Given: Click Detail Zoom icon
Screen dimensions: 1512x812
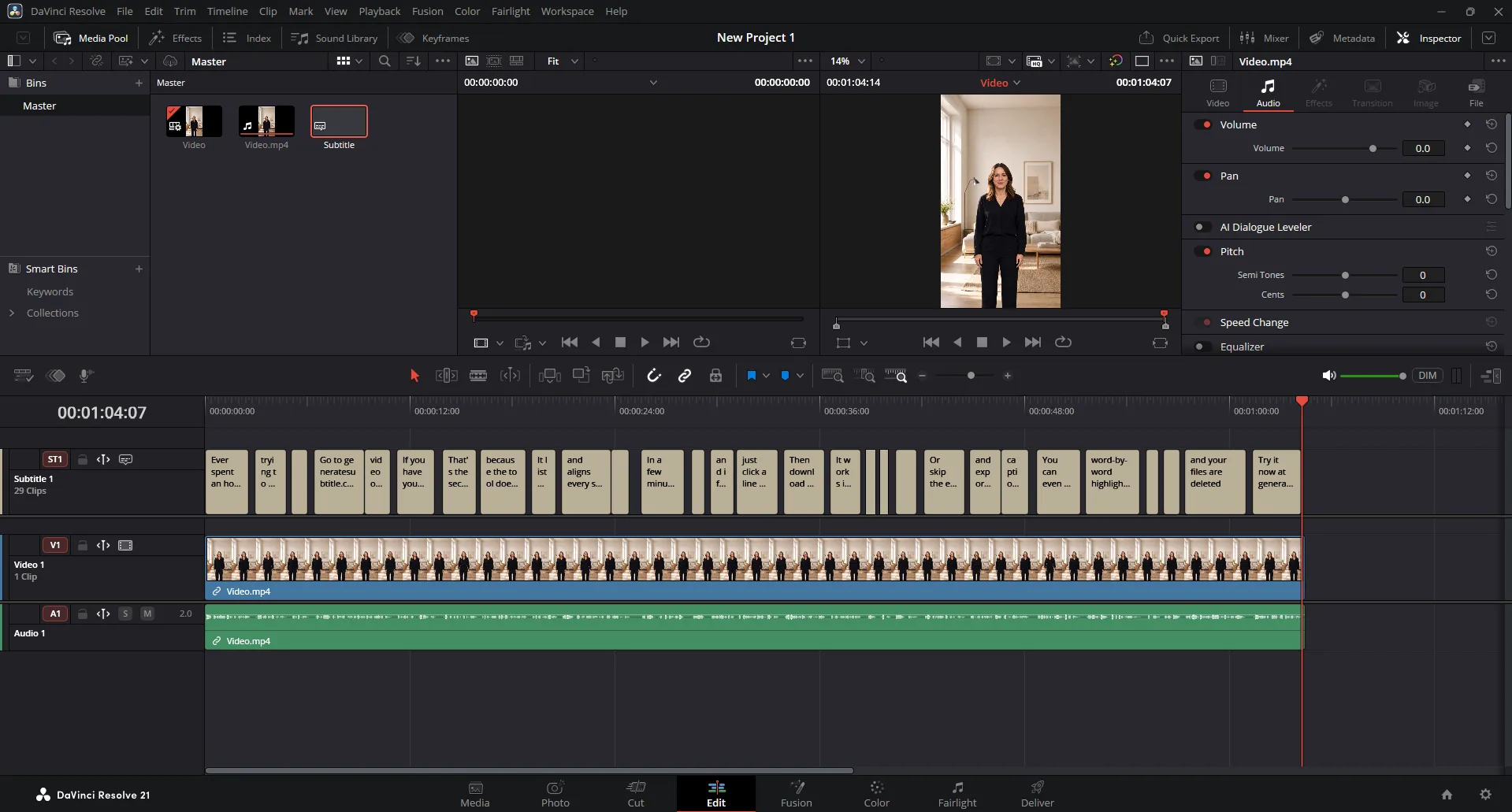Looking at the screenshot, I should click(x=864, y=376).
